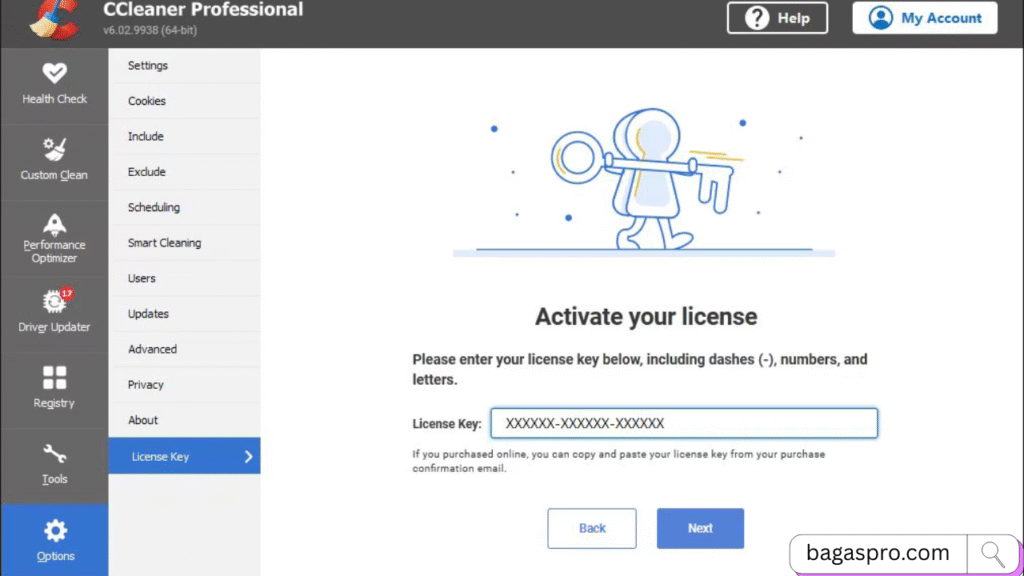View the About page
The height and width of the screenshot is (576, 1024).
[x=143, y=420]
